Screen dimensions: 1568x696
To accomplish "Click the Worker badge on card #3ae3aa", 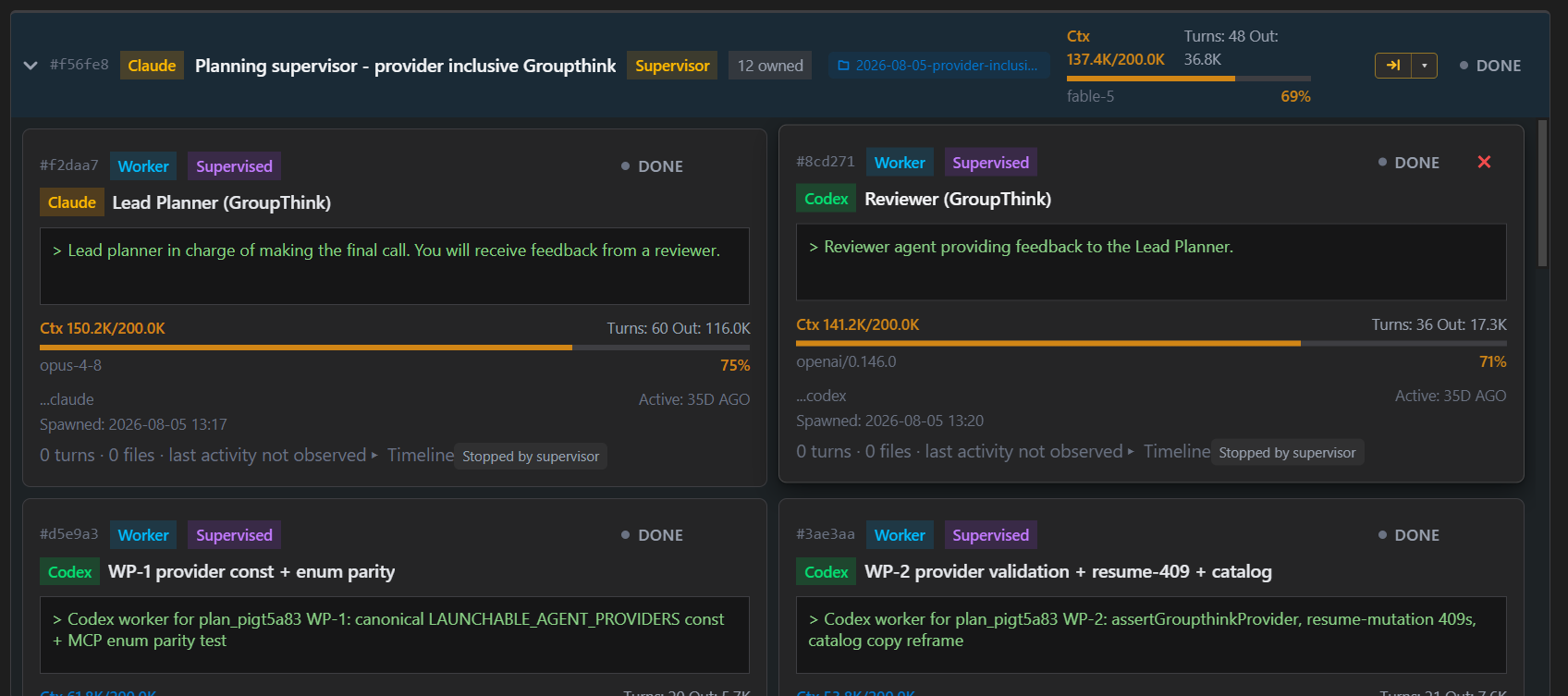I will 900,535.
